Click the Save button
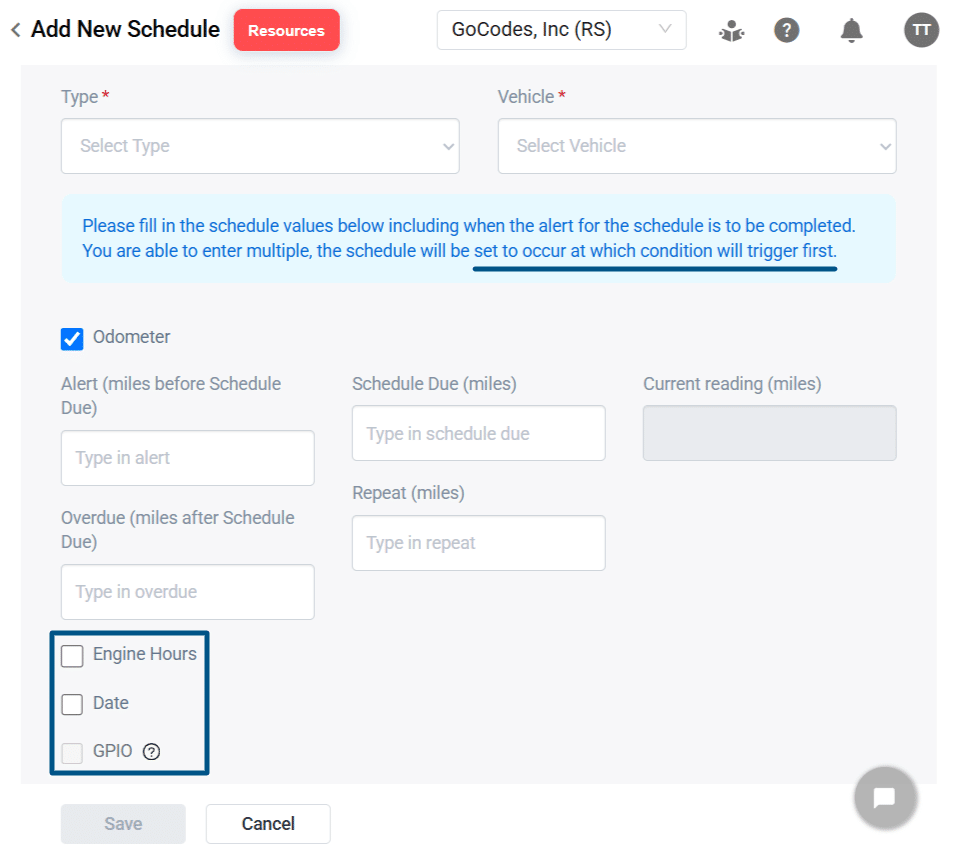Viewport: 956px width, 850px height. tap(123, 823)
